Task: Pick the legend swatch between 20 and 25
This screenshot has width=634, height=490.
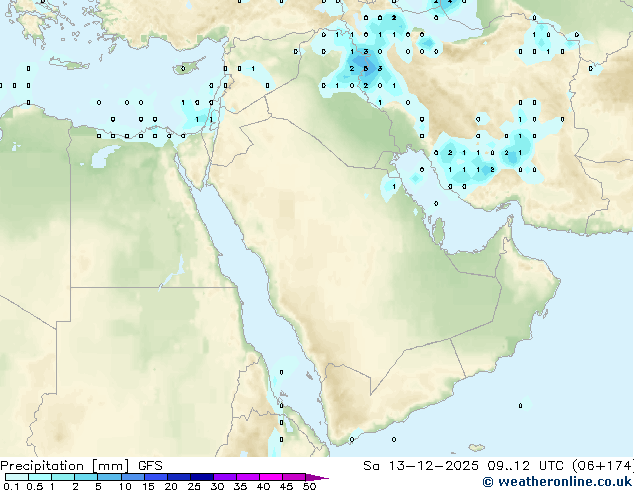Action: click(178, 477)
